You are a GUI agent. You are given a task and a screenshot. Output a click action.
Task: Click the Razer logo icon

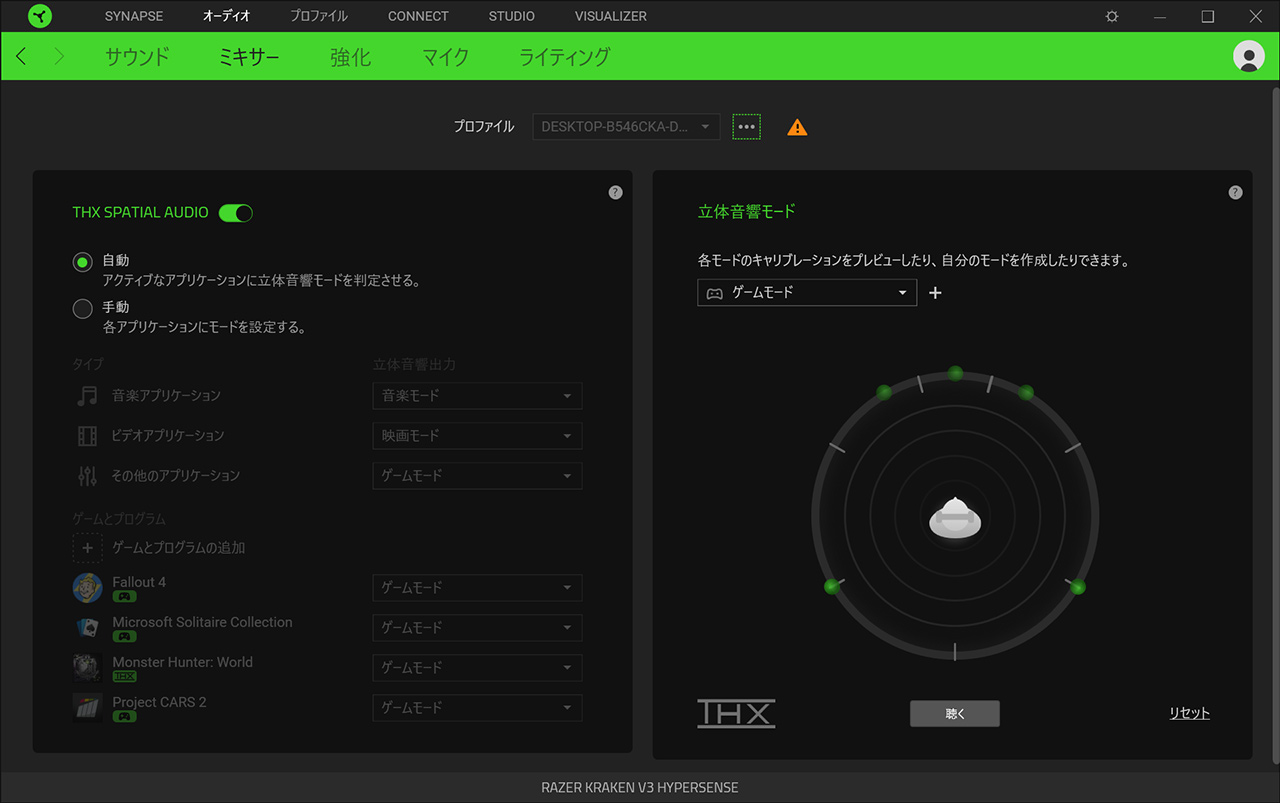click(40, 16)
